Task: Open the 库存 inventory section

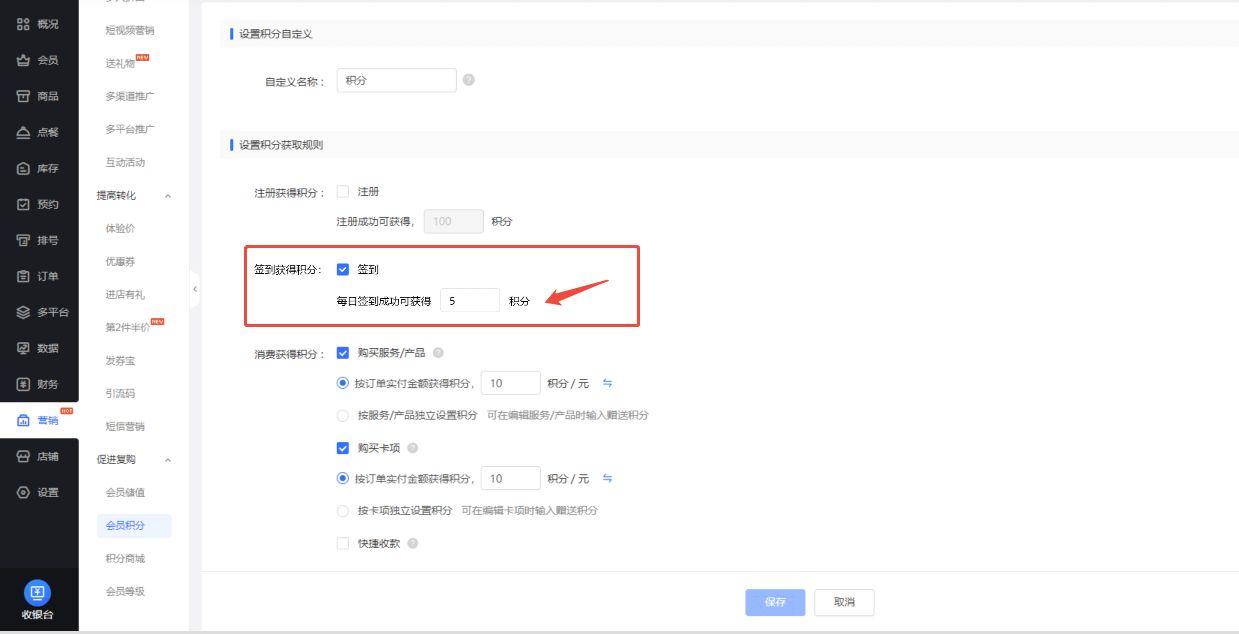Action: click(x=37, y=167)
